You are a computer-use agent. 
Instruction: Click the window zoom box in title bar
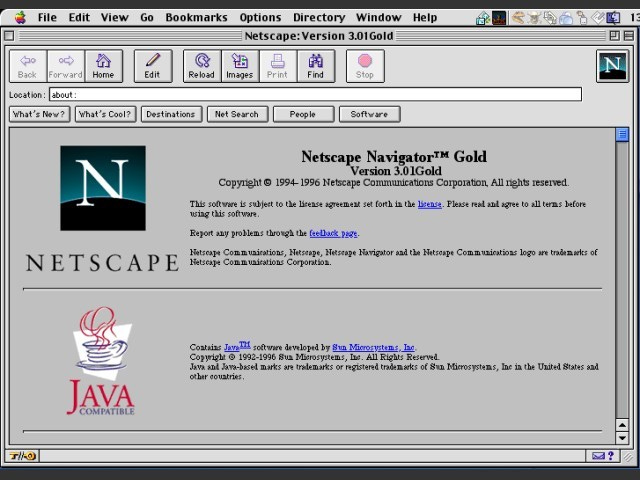614,36
